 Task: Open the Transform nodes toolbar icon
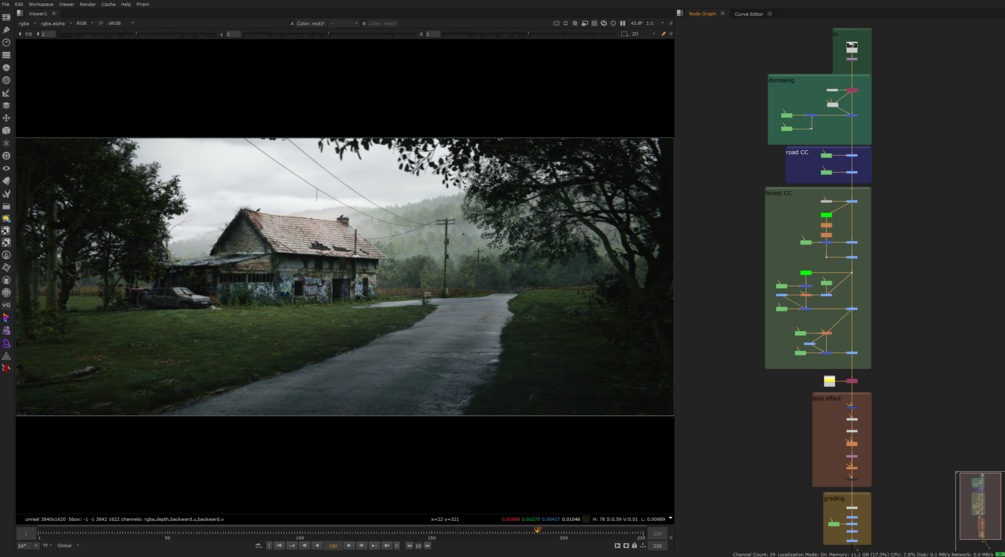tap(6, 118)
